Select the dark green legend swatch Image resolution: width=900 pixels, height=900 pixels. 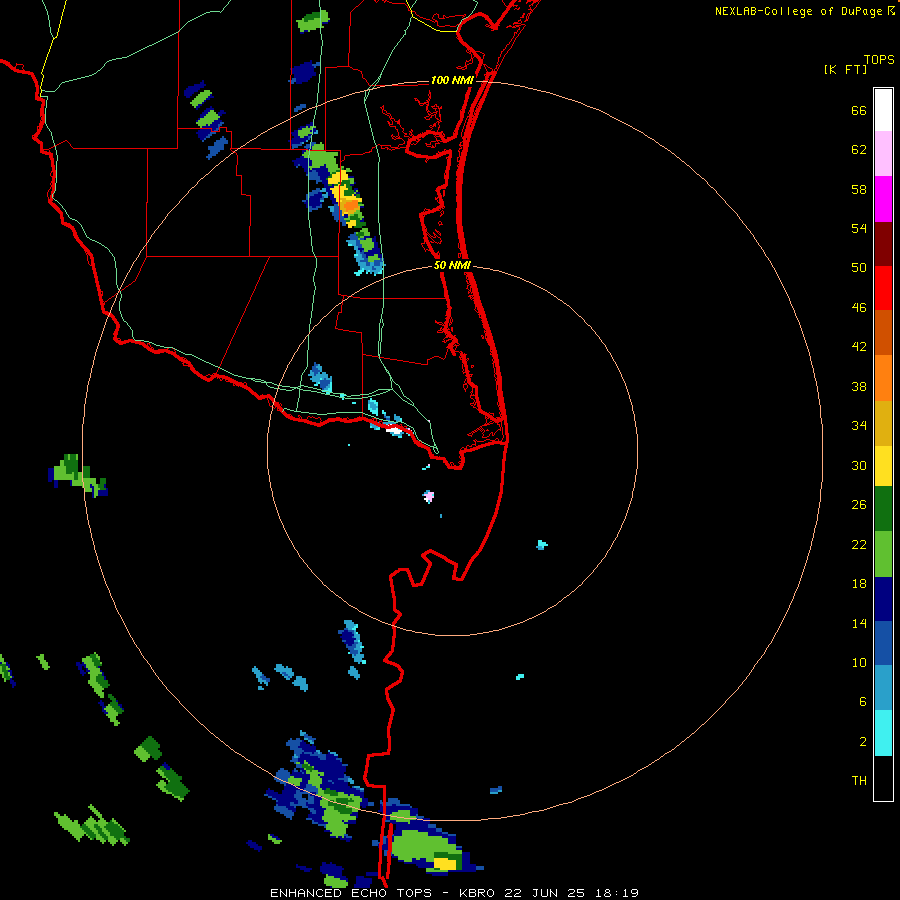tap(883, 509)
